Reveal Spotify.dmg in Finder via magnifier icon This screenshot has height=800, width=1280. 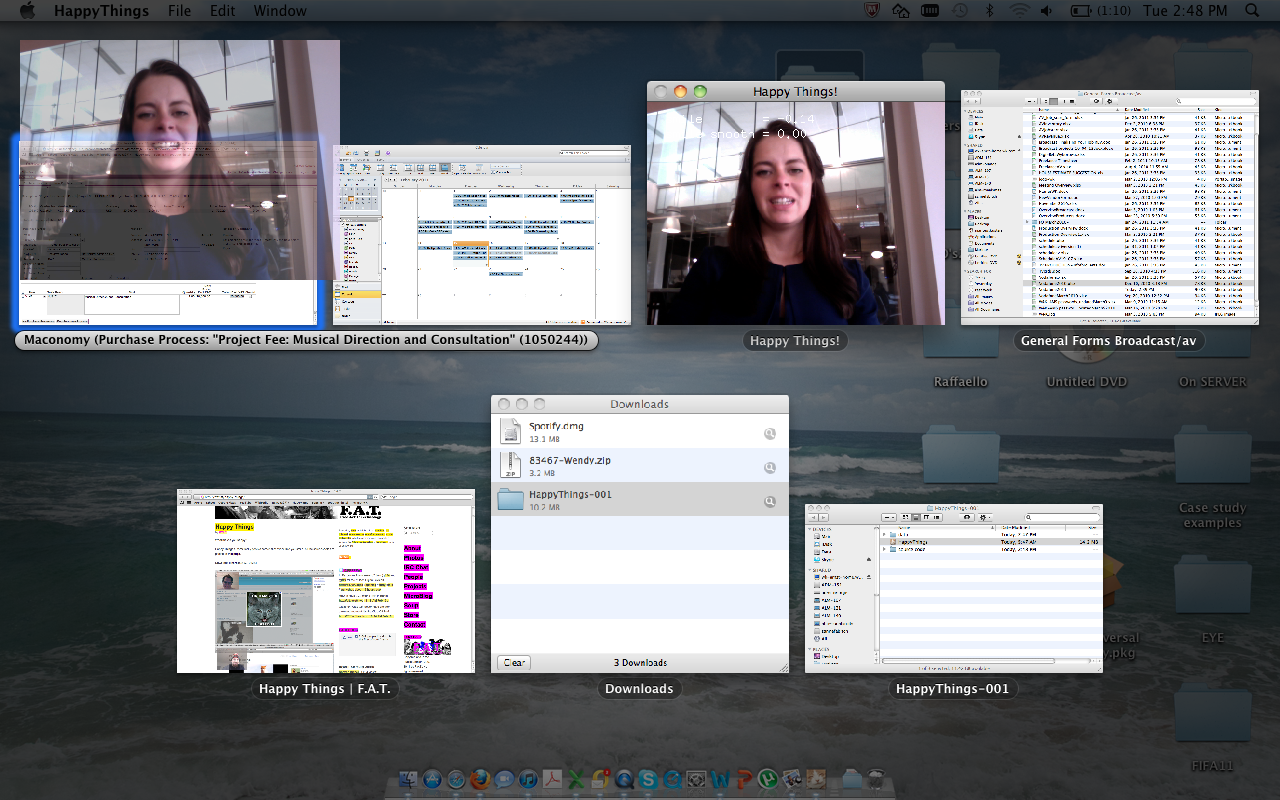coord(770,433)
